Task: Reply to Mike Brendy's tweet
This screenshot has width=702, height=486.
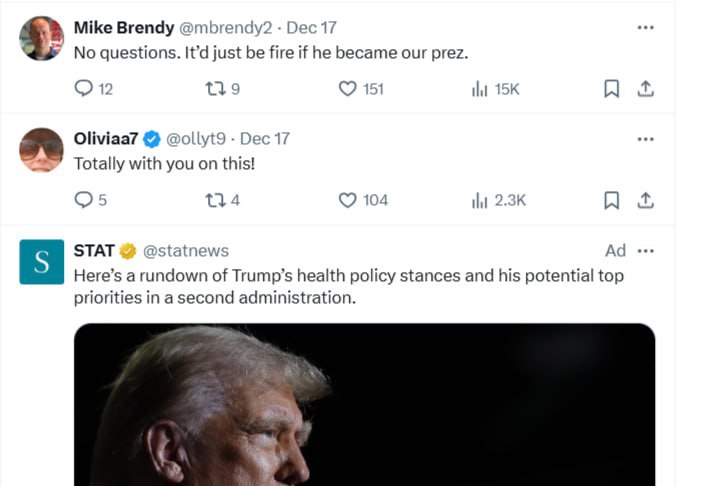Action: (x=84, y=89)
